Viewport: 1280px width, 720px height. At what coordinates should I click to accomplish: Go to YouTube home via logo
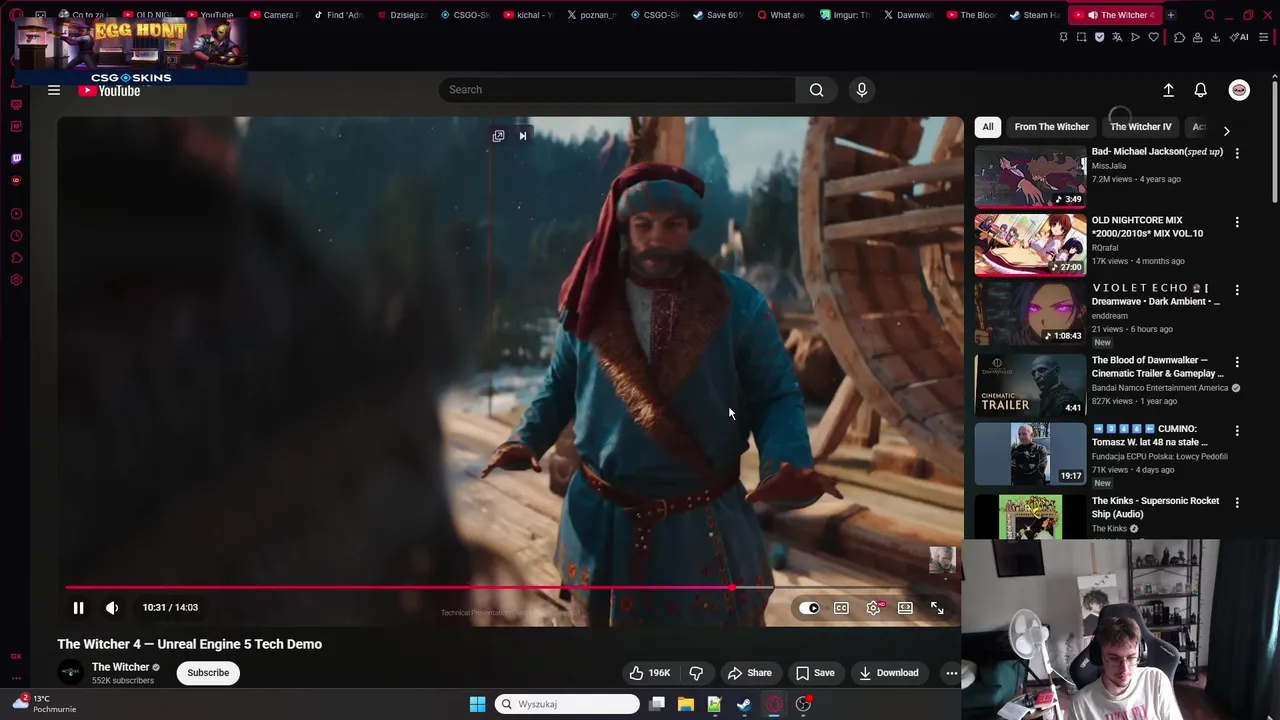tap(110, 90)
